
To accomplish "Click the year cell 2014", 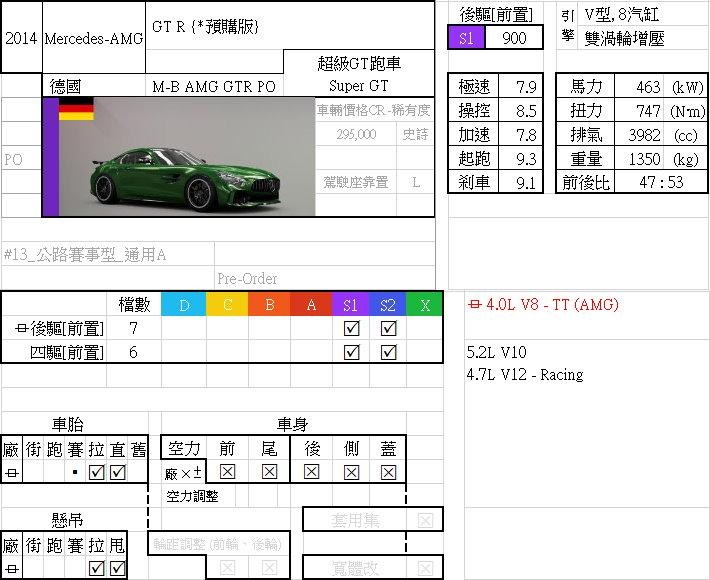I will (21, 38).
